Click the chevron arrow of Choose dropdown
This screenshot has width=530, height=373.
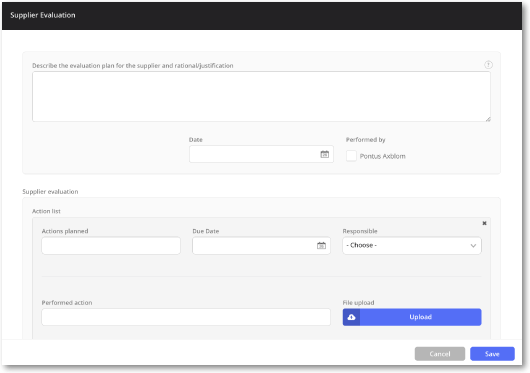473,246
